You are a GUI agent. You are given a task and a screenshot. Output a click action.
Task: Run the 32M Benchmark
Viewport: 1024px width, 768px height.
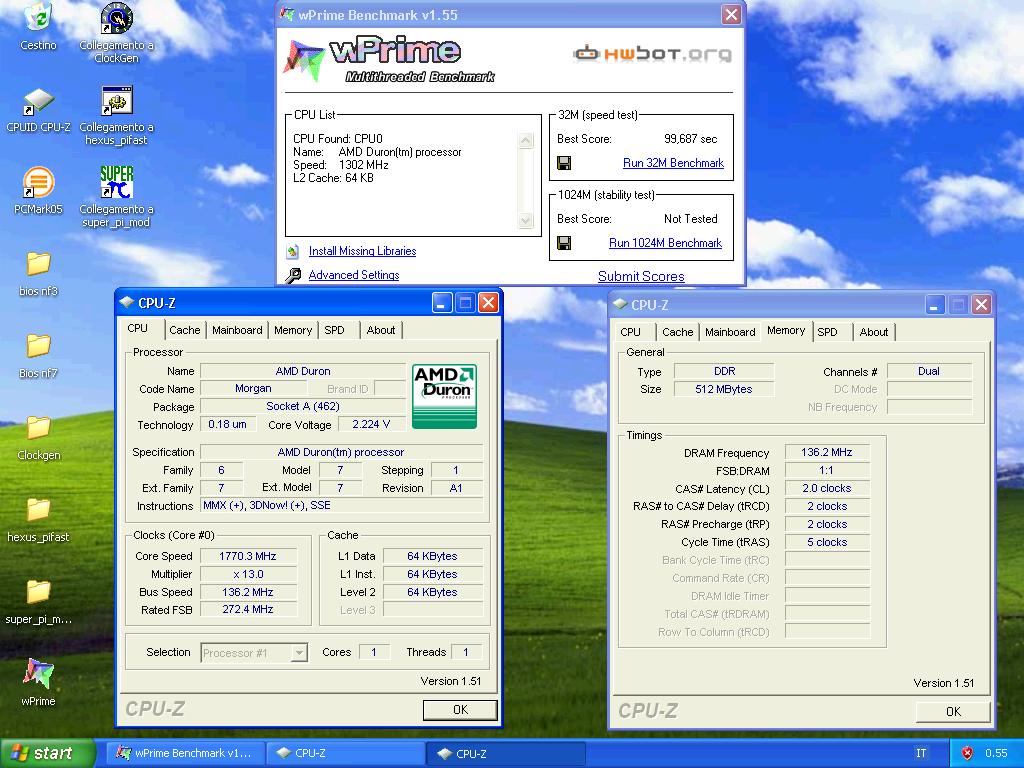673,163
